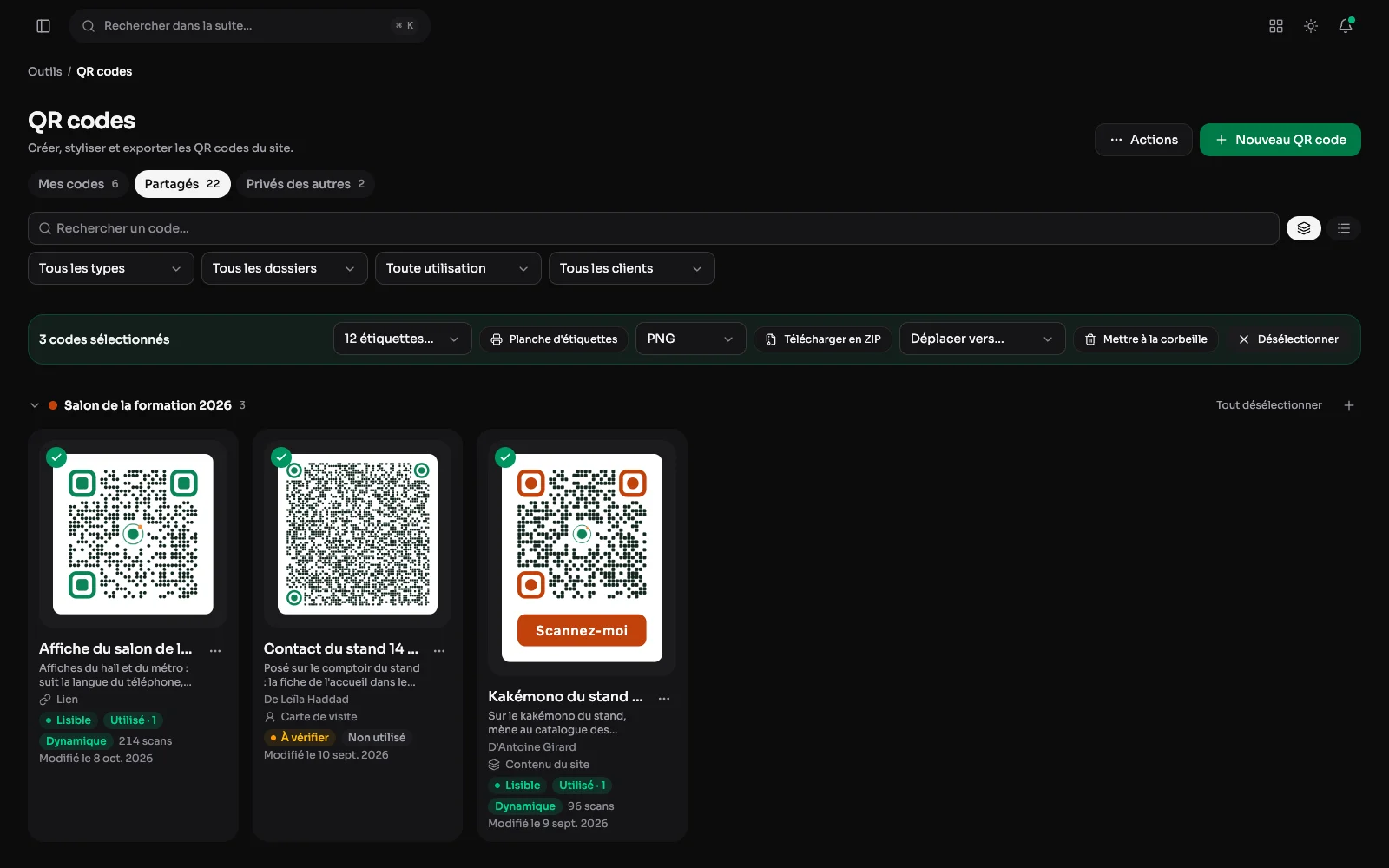Image resolution: width=1389 pixels, height=868 pixels.
Task: Click the À vérifier status badge
Action: pos(300,738)
